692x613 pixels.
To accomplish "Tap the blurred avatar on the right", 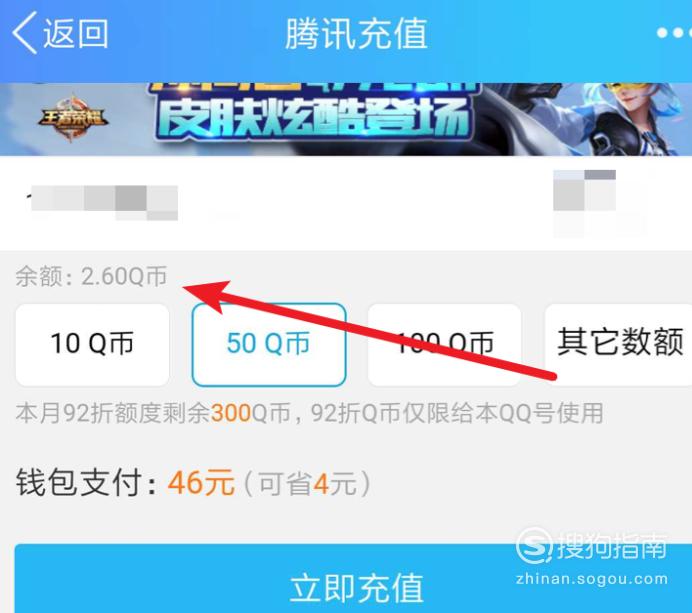I will 584,191.
